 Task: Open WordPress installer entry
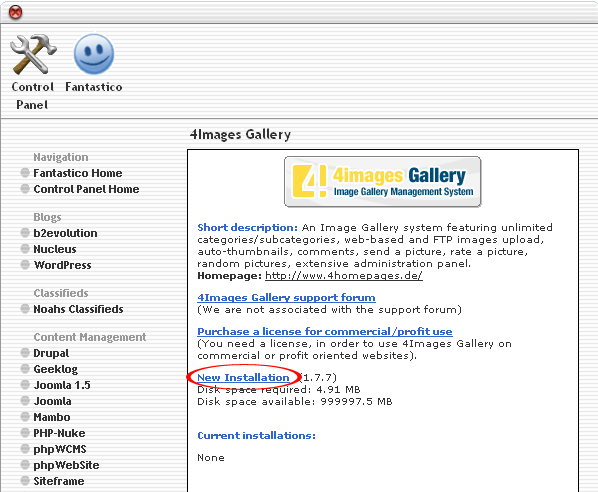(63, 265)
